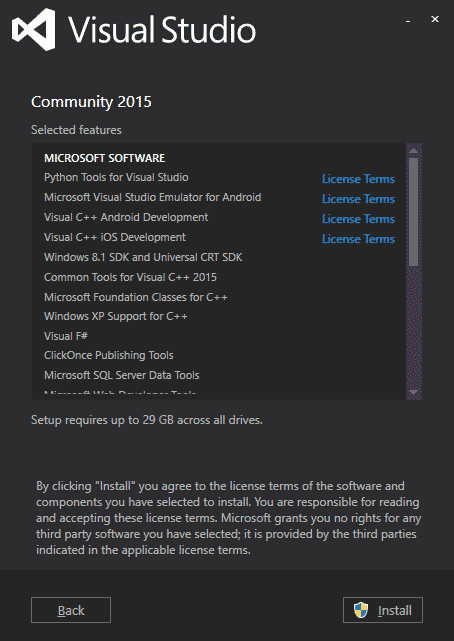
Task: Click the Install button
Action: coord(383,610)
